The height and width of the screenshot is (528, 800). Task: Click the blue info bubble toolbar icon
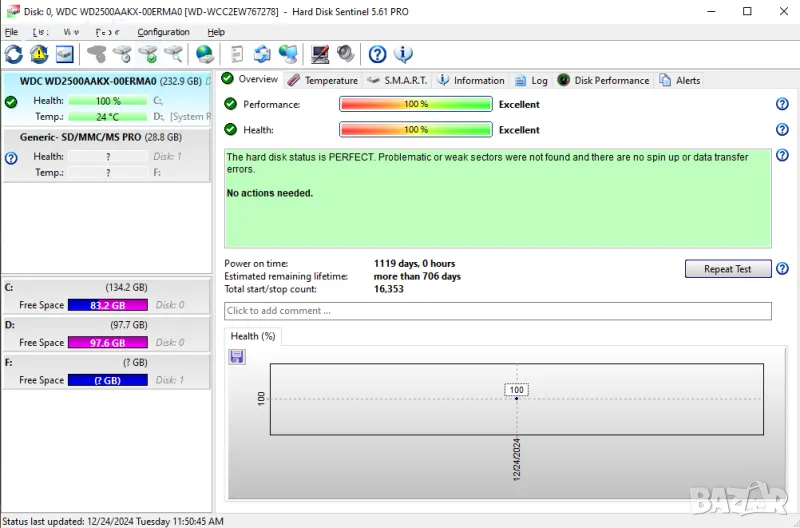404,54
